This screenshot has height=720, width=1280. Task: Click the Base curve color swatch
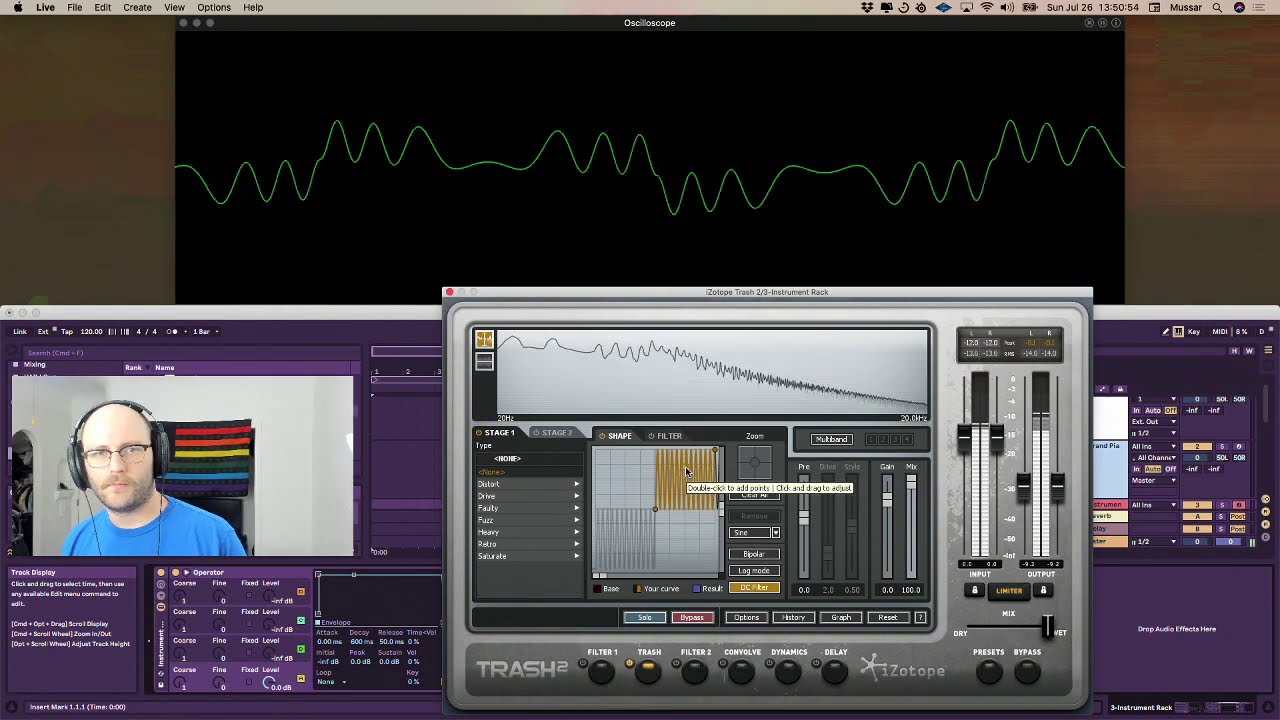coord(598,589)
